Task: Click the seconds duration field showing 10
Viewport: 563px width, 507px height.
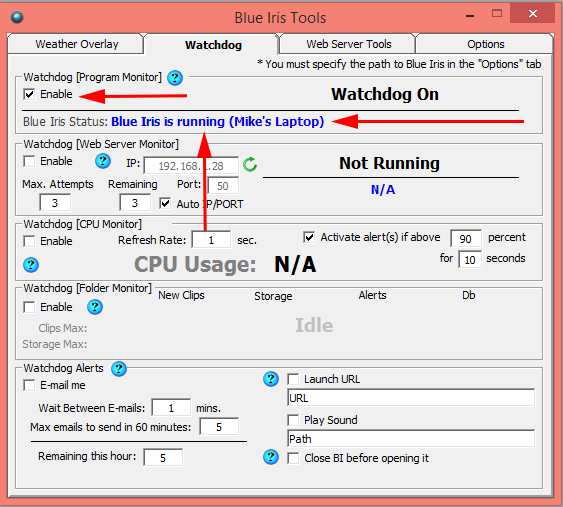Action: tap(470, 260)
